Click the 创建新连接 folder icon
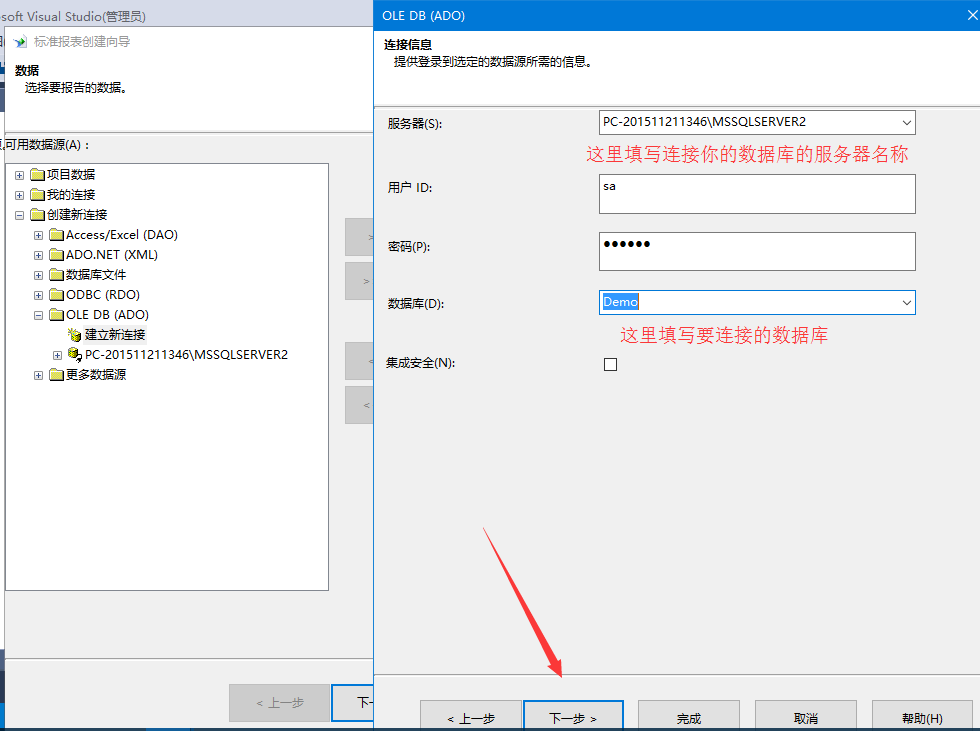 tap(38, 214)
